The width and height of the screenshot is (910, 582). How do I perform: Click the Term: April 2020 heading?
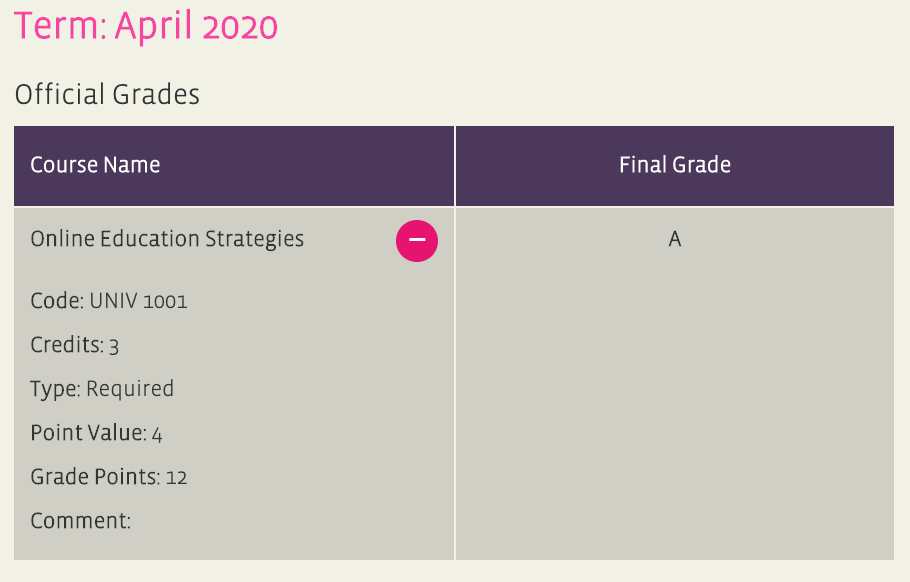click(x=146, y=26)
